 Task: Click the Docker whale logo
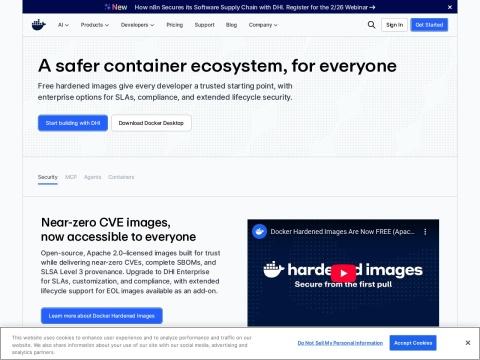tap(39, 25)
